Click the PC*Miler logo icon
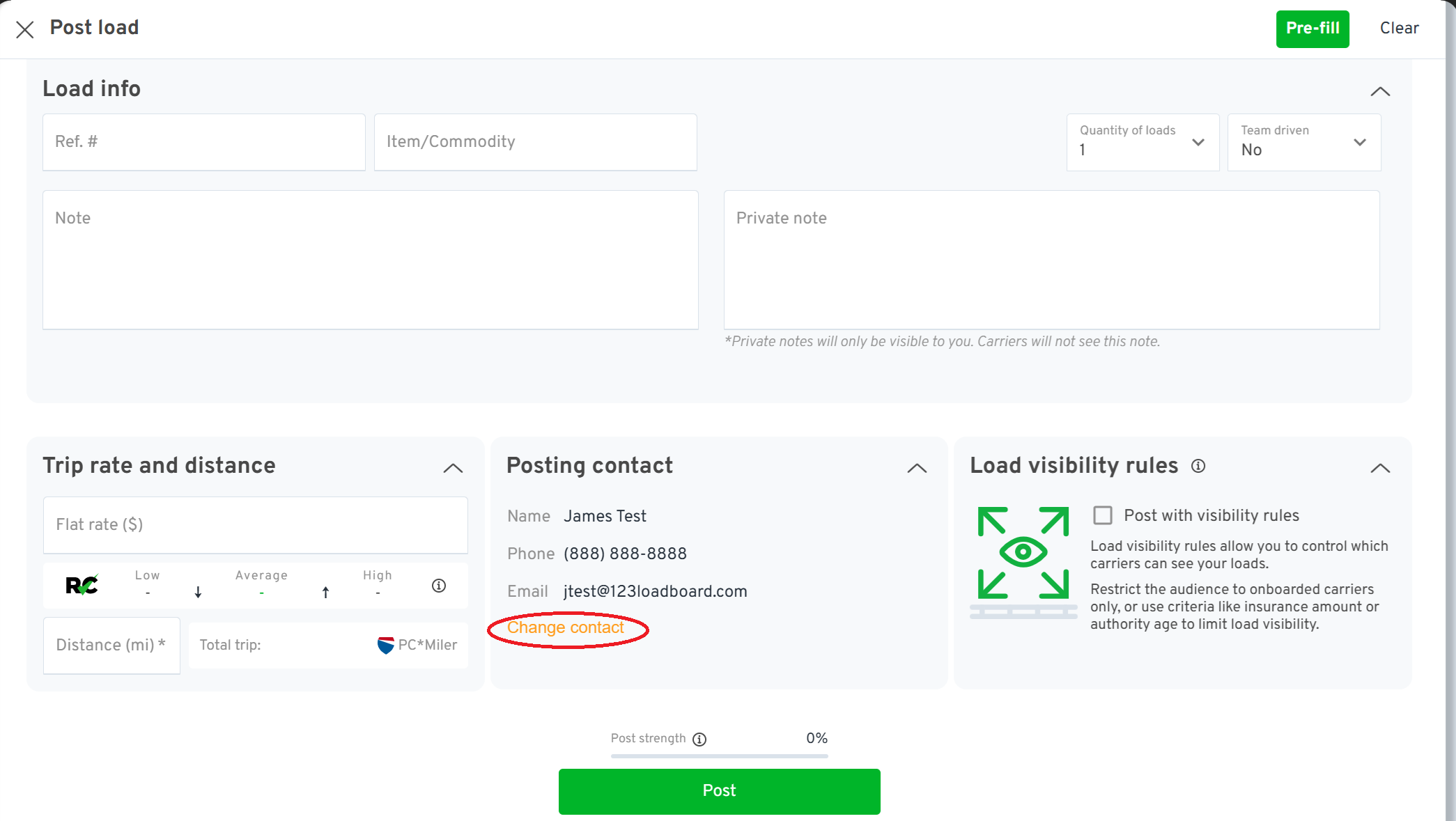The image size is (1456, 821). pyautogui.click(x=385, y=645)
